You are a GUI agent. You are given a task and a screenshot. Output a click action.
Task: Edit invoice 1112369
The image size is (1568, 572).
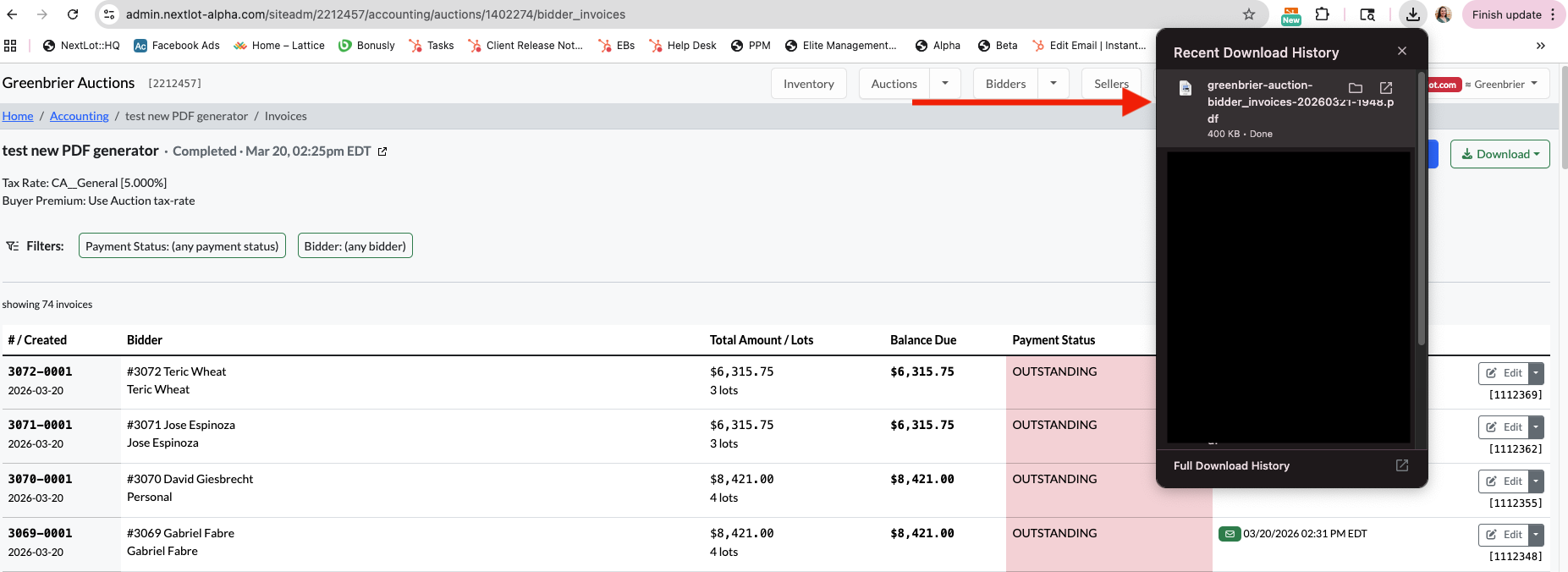[x=1505, y=373]
